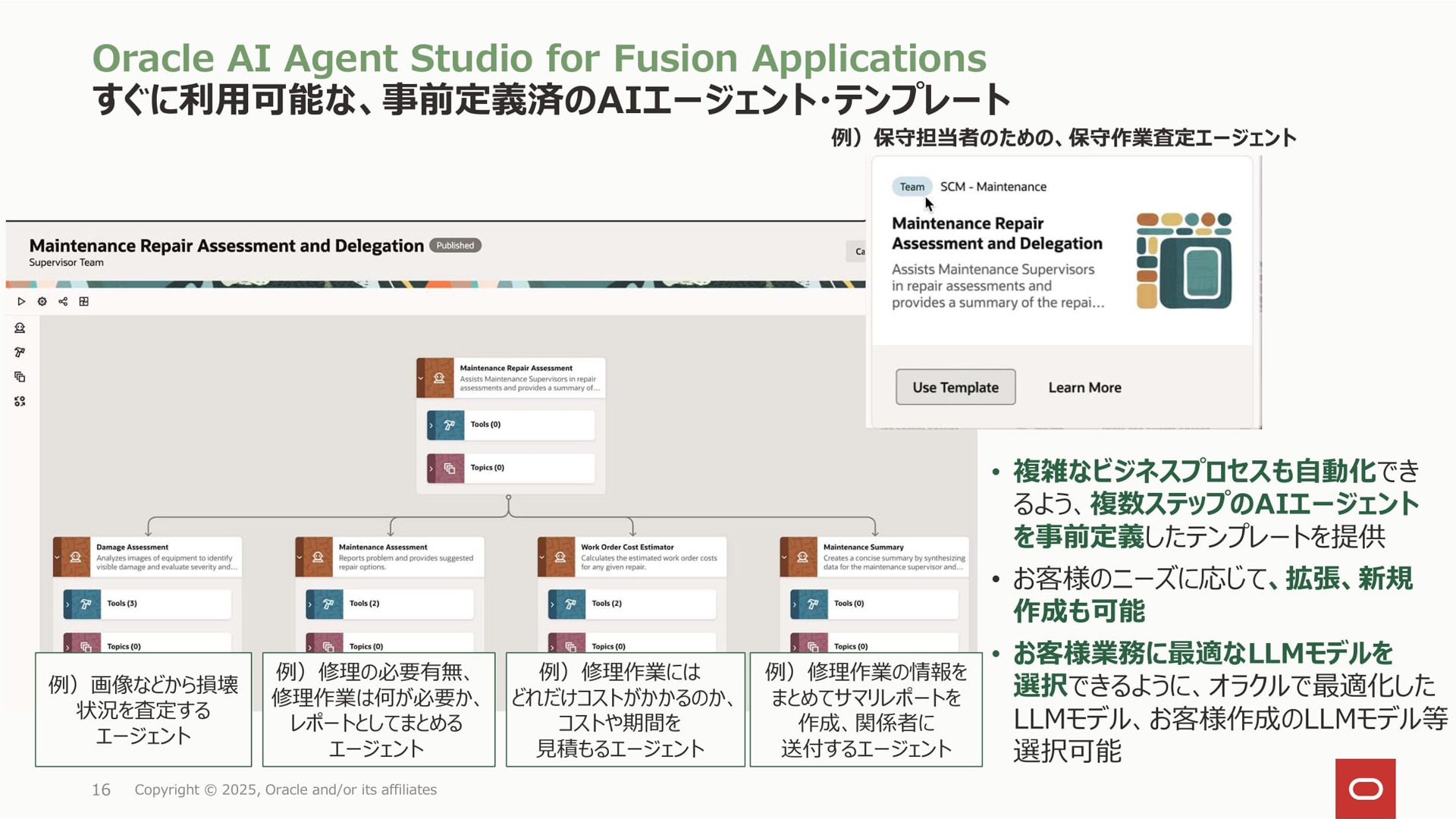Expand Tools (0) under Maintenance Summary
The image size is (1456, 819).
tap(795, 604)
